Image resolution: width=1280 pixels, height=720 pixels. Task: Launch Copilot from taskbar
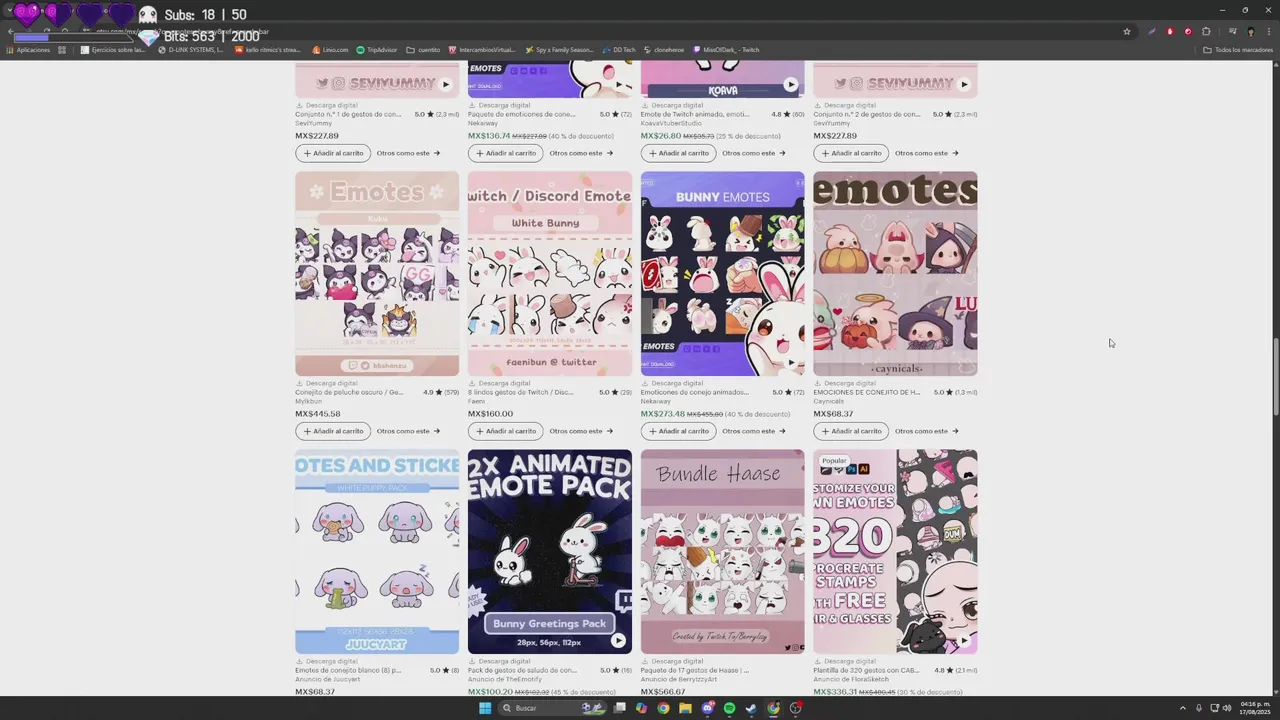pos(642,708)
